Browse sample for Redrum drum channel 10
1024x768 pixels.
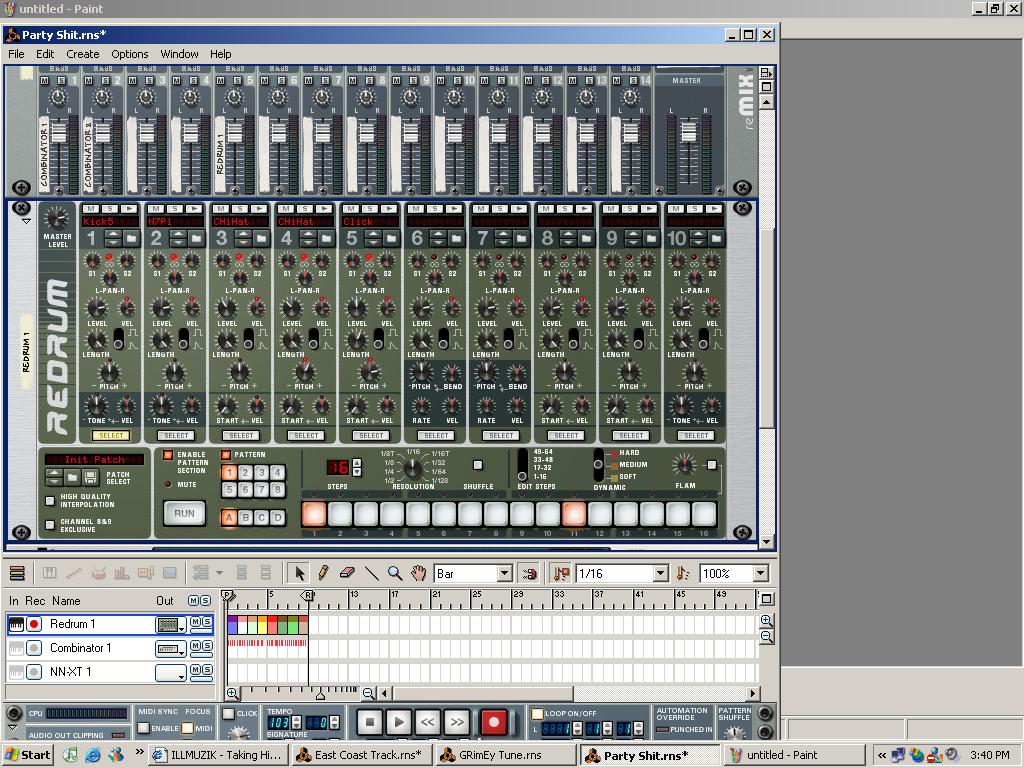716,238
